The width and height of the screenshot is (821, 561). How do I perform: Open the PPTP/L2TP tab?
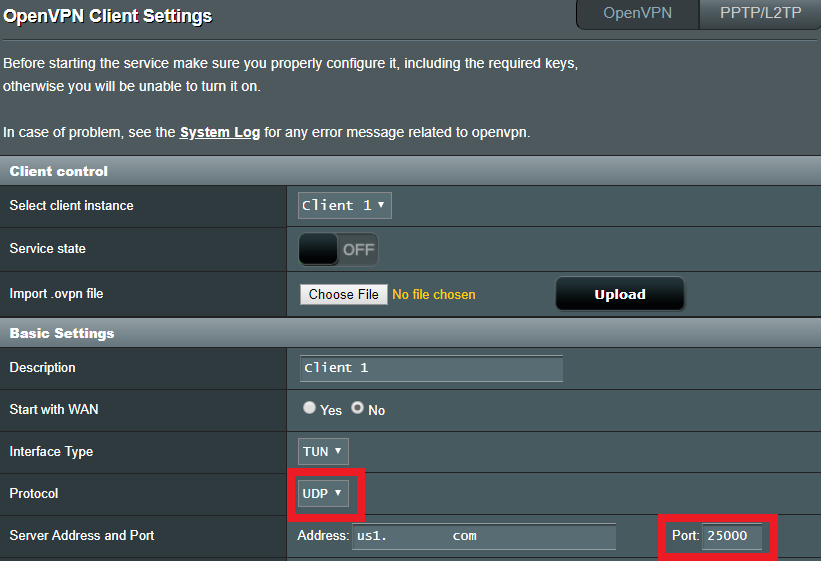tap(760, 14)
